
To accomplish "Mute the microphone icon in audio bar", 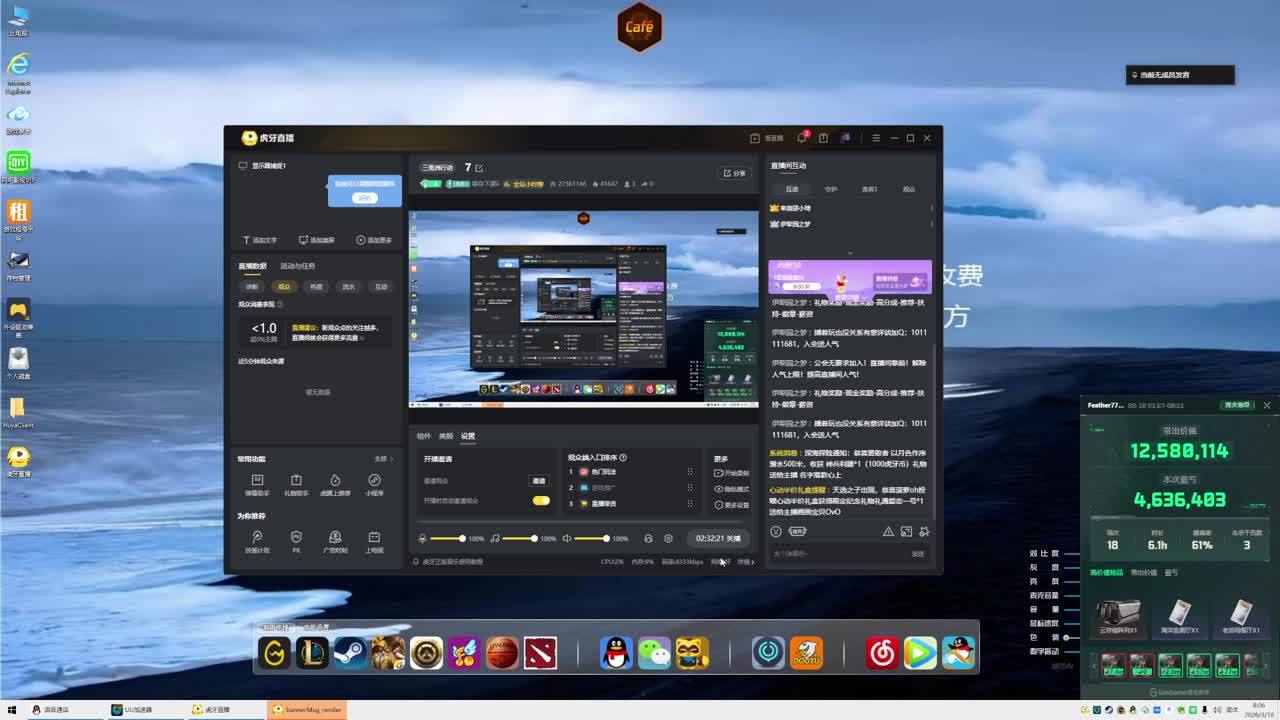I will (423, 539).
